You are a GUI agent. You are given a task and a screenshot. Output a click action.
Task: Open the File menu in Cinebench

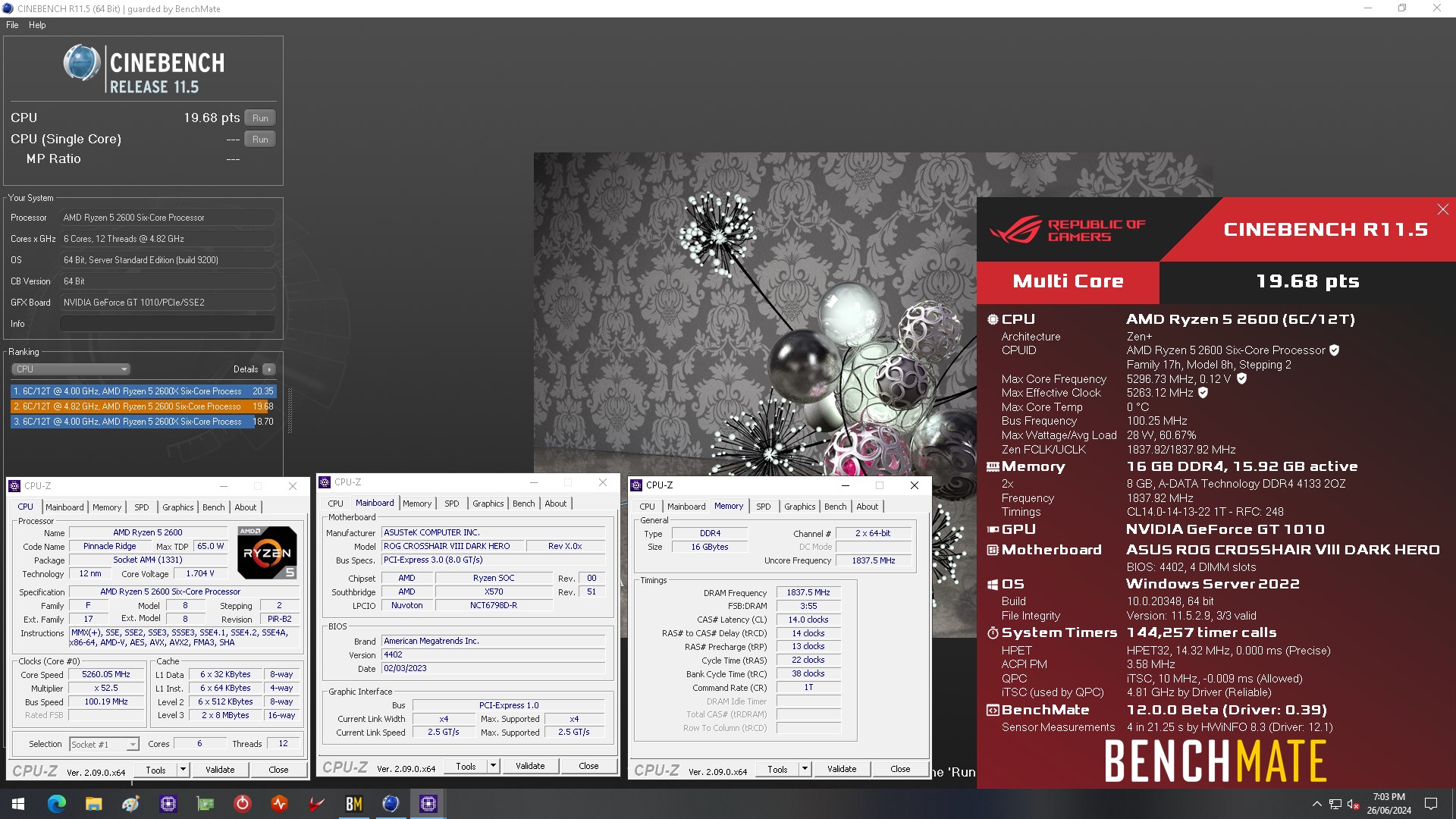click(12, 25)
